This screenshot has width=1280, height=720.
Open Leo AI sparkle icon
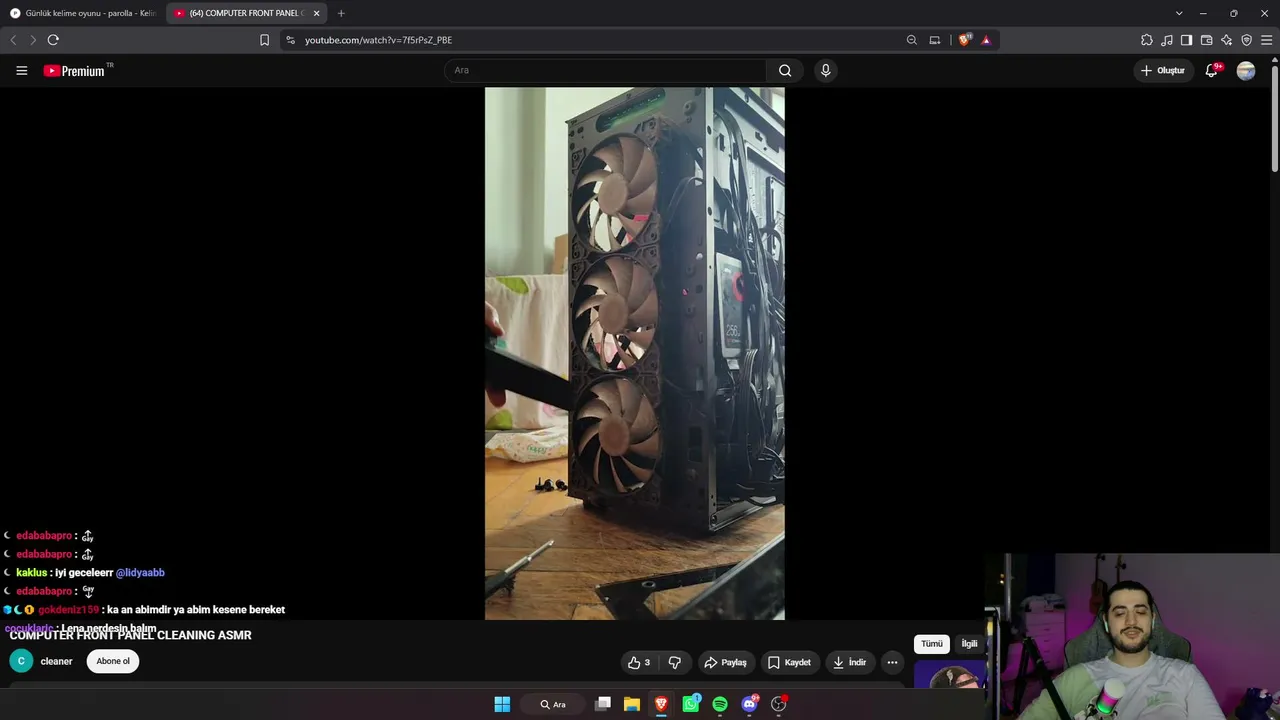click(1226, 40)
